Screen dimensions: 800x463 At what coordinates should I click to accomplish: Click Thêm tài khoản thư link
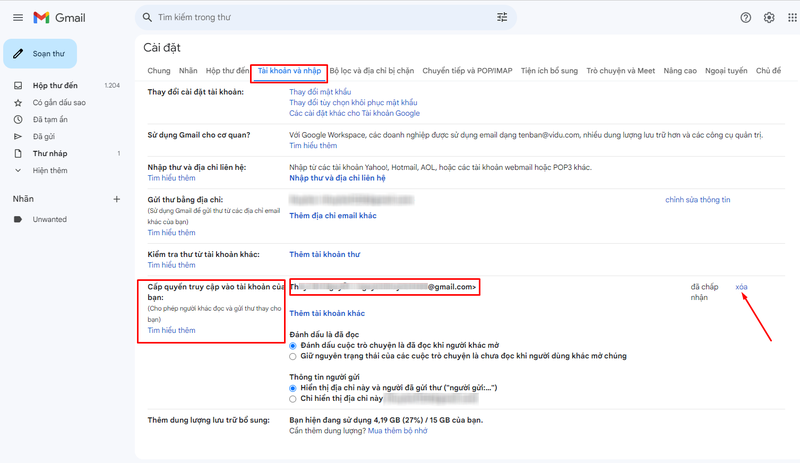pos(324,254)
